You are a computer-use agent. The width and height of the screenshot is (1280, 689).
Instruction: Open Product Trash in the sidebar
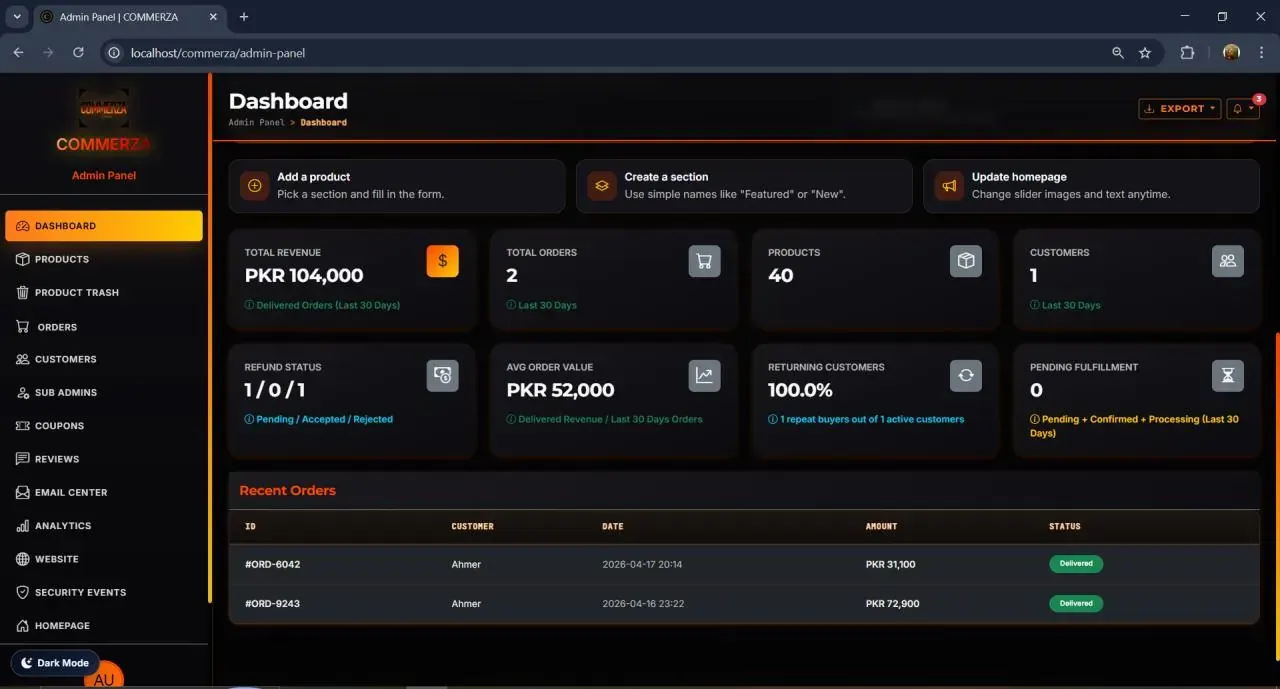[x=104, y=293]
